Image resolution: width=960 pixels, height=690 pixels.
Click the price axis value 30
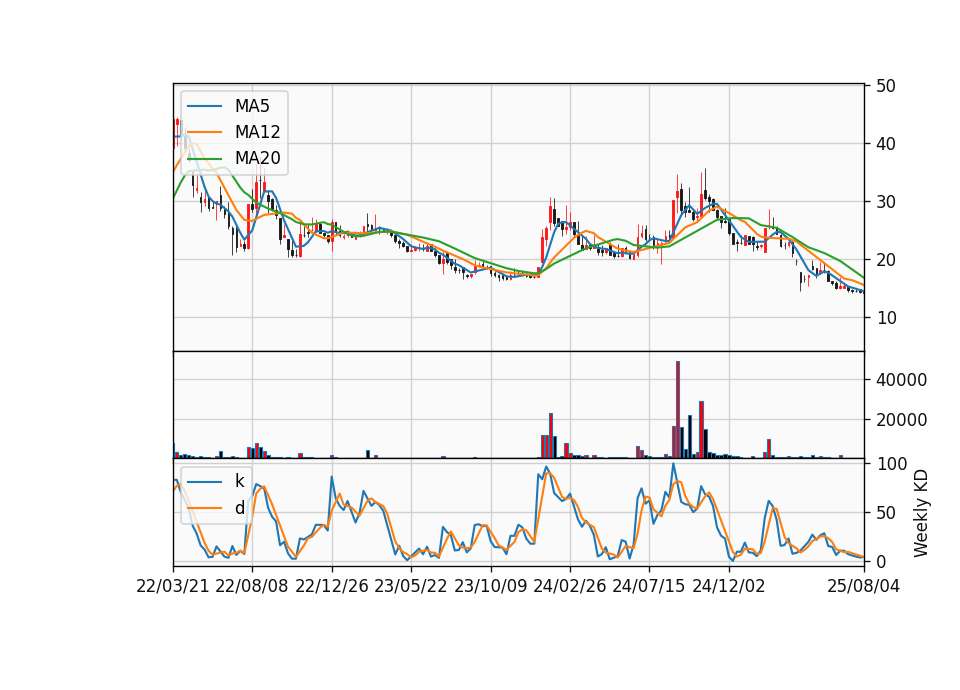click(x=886, y=202)
